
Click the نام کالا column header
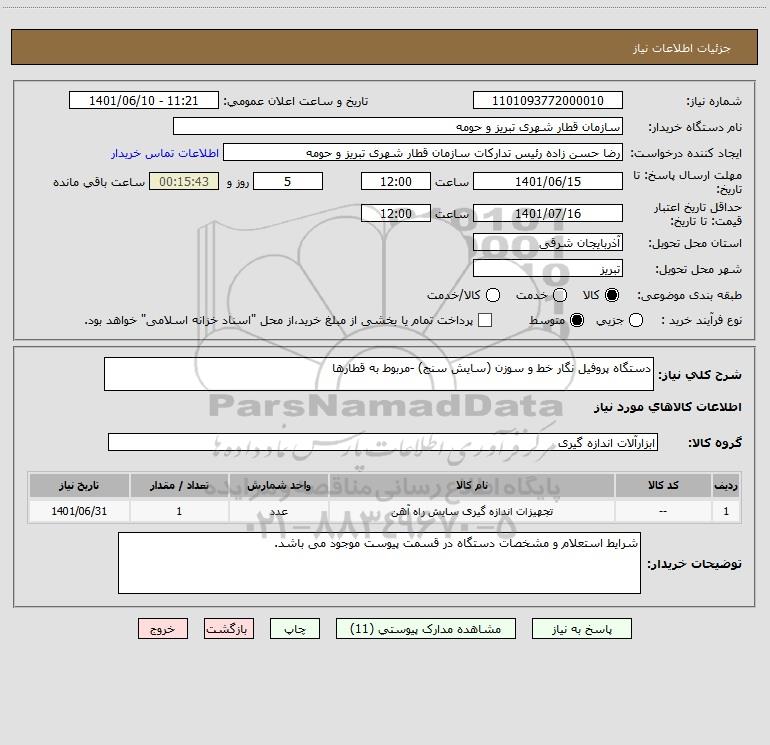(471, 485)
